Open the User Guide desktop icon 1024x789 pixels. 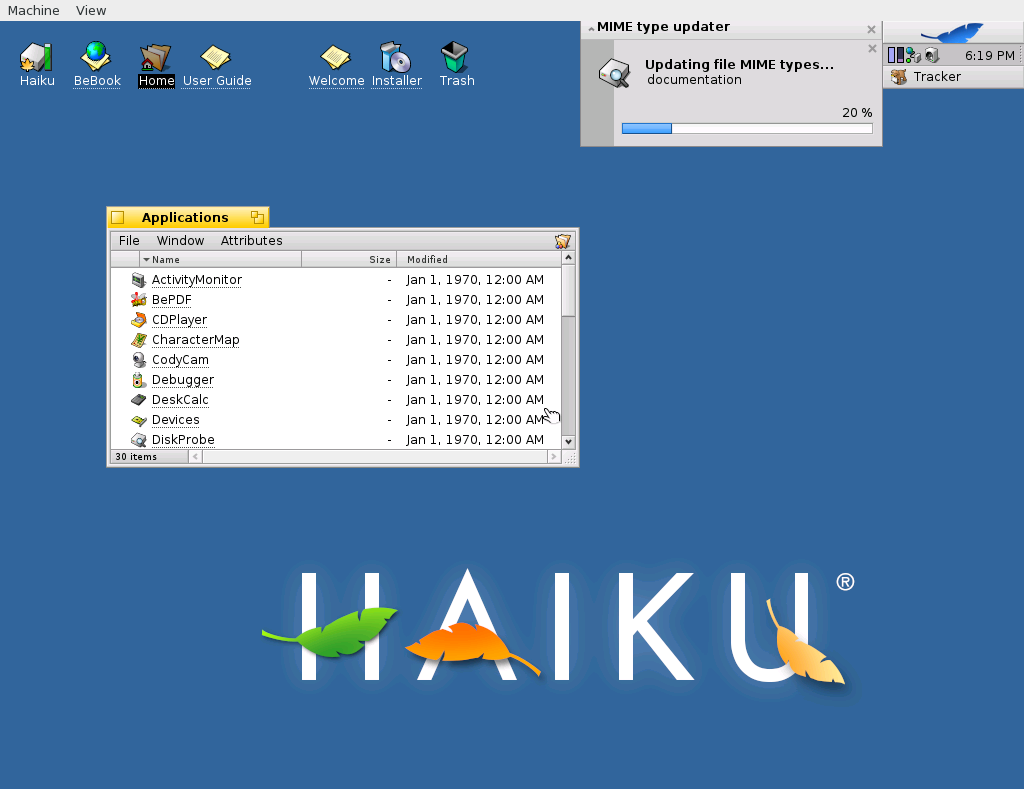tap(216, 57)
